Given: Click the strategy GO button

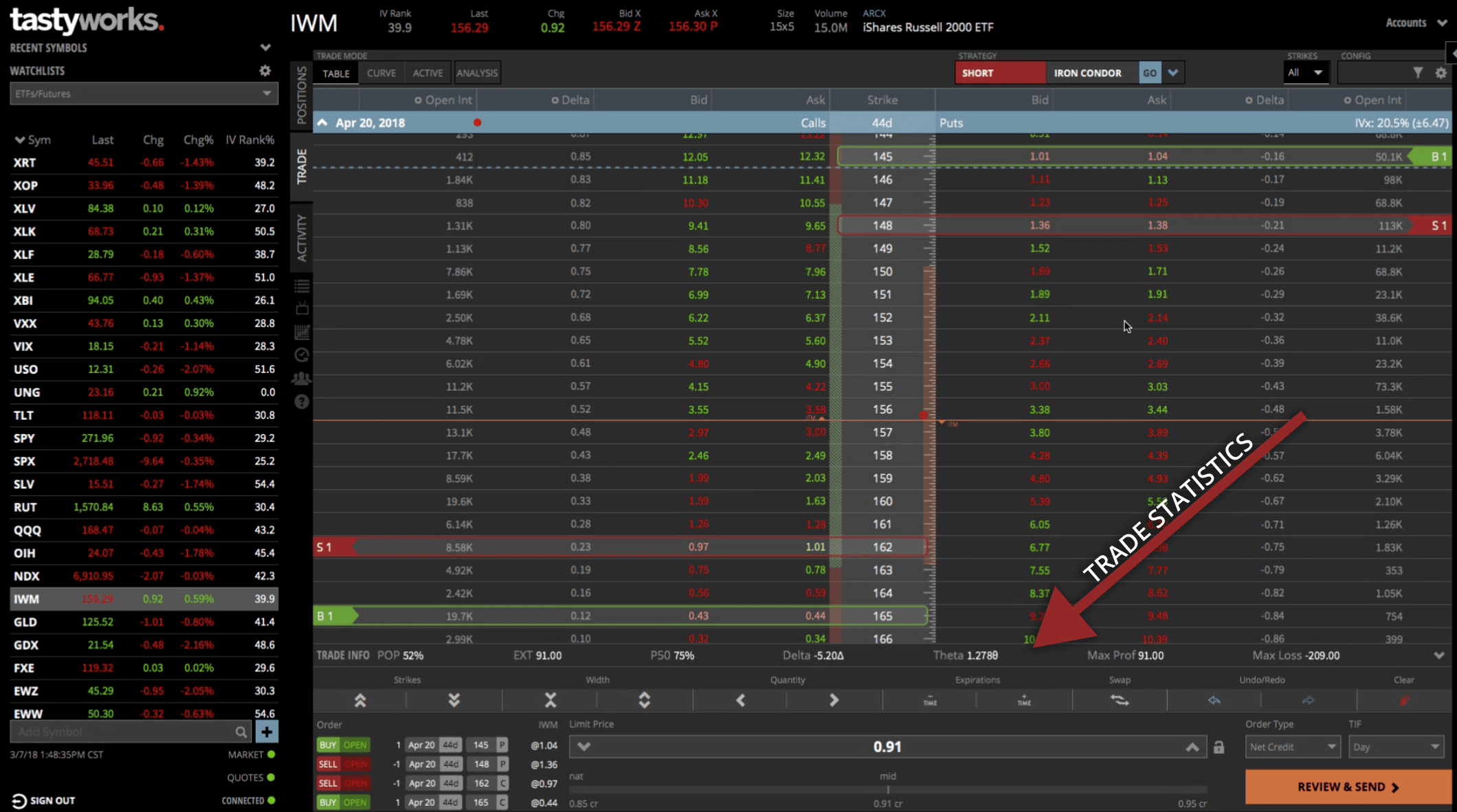Looking at the screenshot, I should [x=1150, y=73].
